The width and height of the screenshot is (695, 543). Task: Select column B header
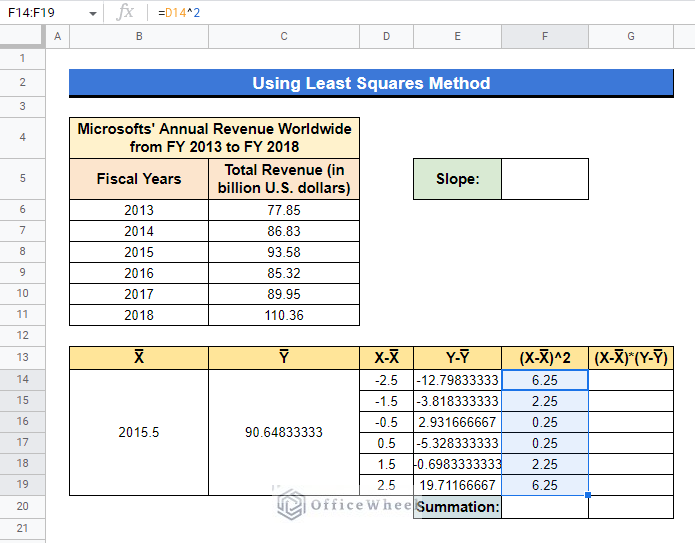pos(139,36)
